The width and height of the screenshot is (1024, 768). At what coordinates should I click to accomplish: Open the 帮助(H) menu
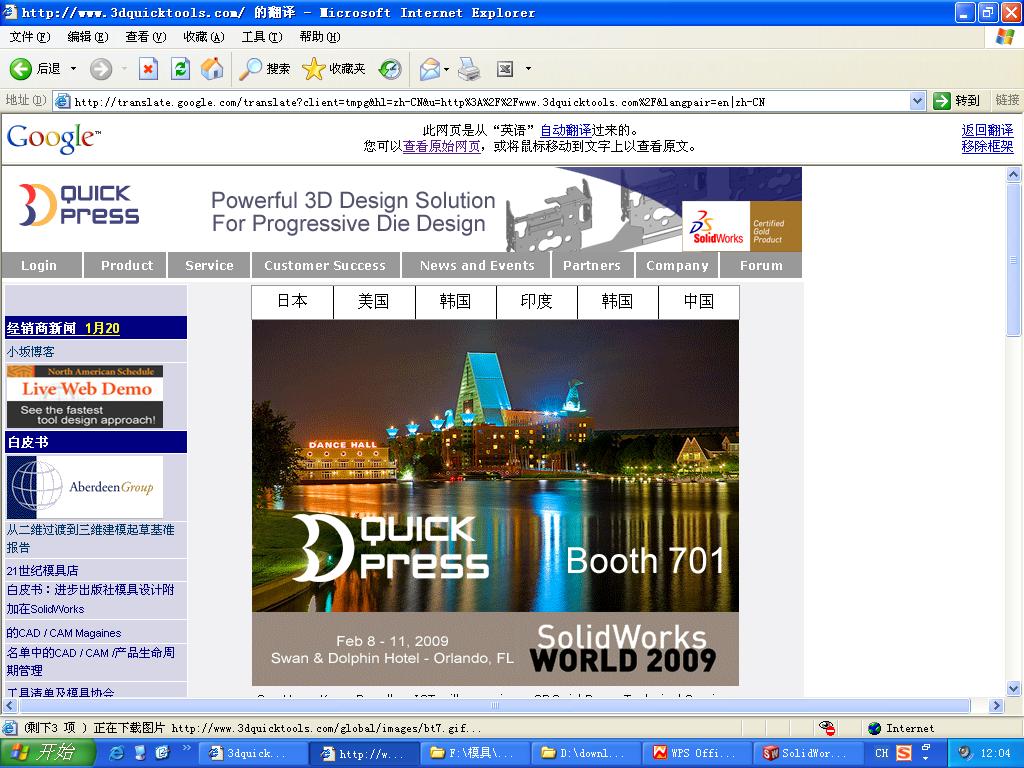tap(320, 37)
